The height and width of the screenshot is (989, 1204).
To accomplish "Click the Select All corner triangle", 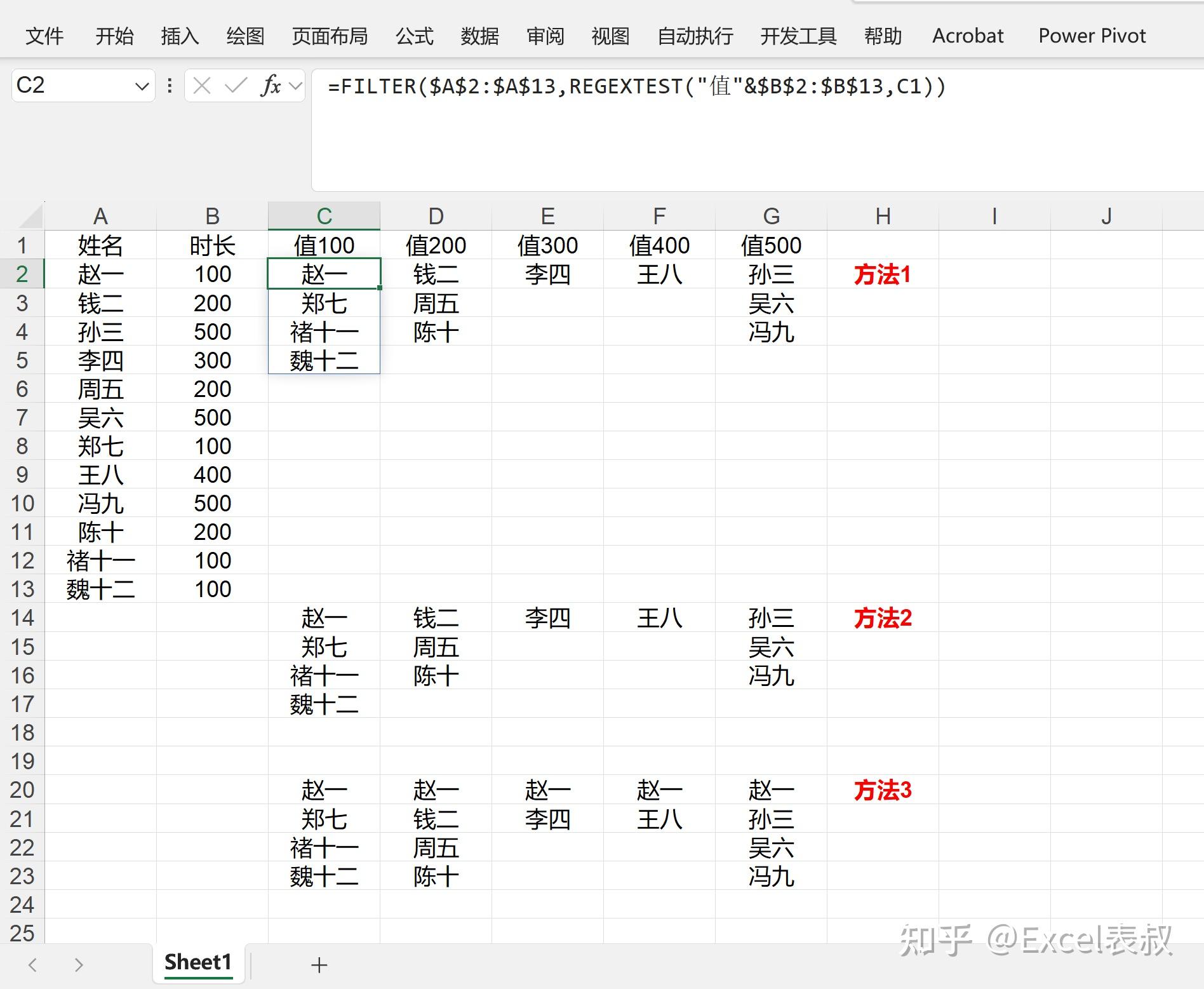I will point(30,217).
